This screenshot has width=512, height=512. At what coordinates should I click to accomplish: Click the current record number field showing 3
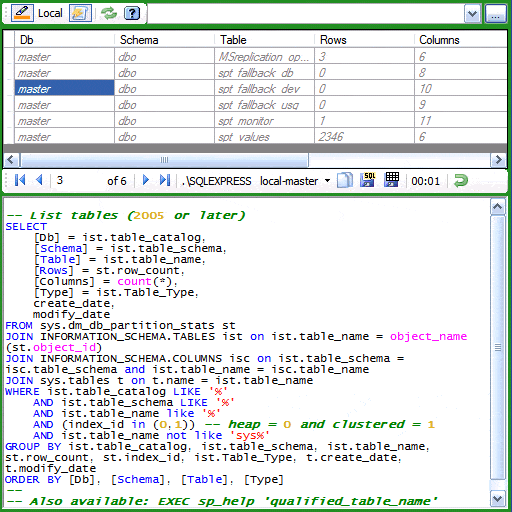(77, 180)
